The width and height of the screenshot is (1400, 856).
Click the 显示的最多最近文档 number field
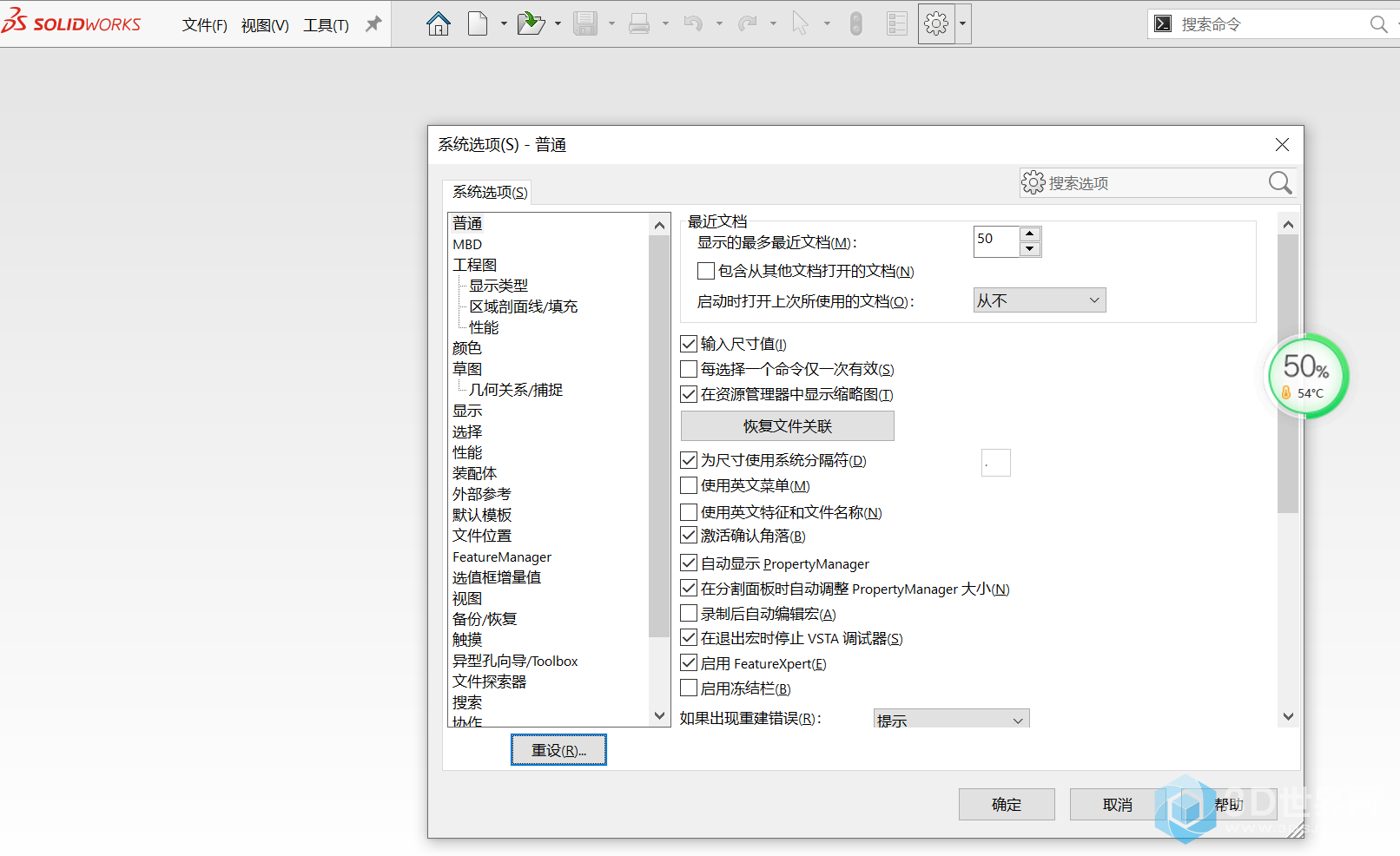click(x=996, y=241)
